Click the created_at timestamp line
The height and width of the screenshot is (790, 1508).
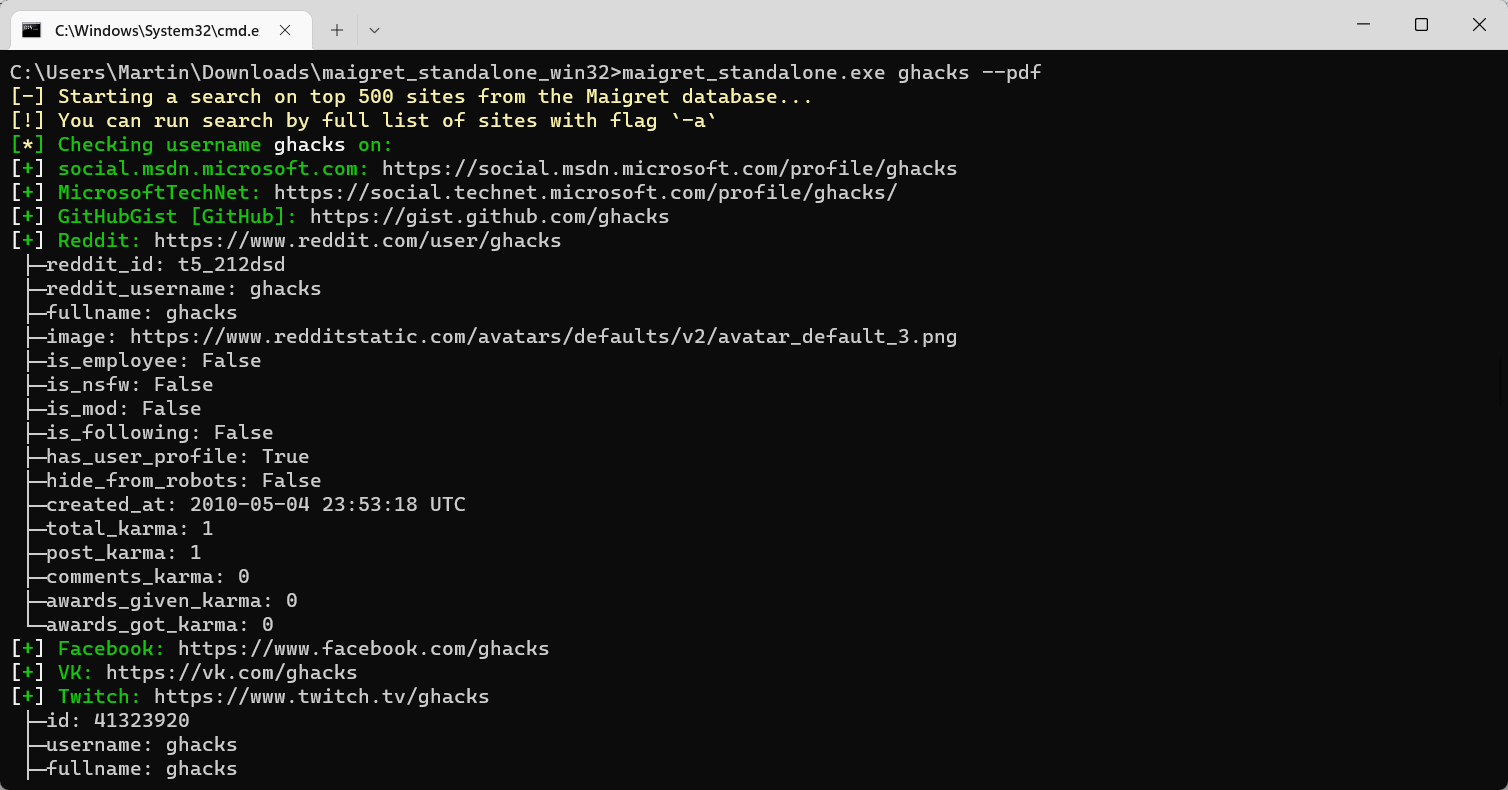coord(255,505)
